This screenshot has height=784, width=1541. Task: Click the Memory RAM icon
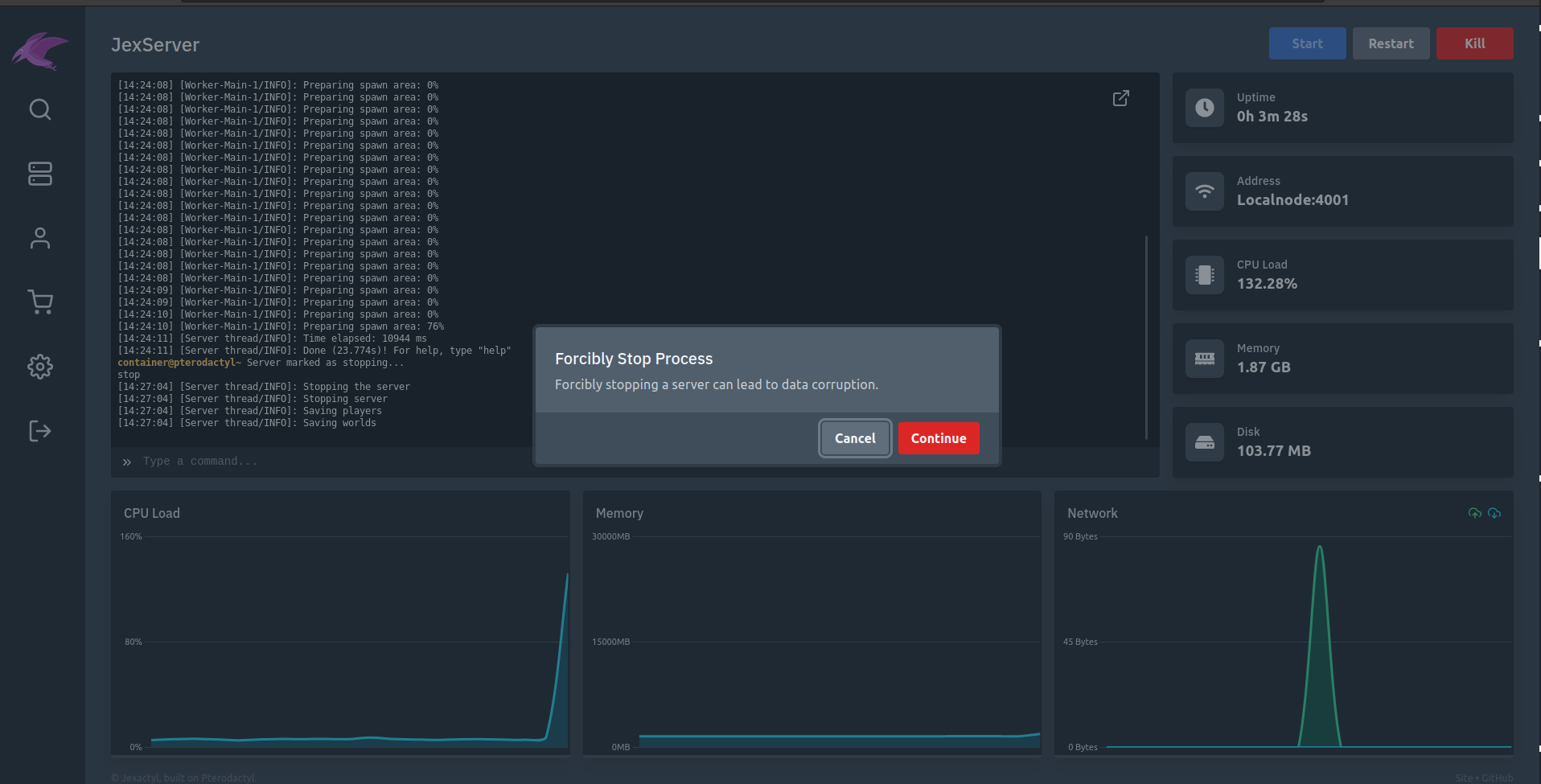coord(1205,359)
